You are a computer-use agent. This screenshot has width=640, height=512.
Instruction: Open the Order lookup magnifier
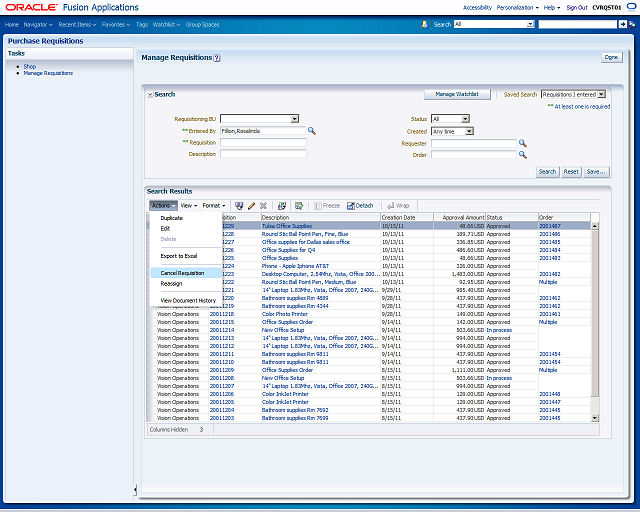click(x=522, y=155)
